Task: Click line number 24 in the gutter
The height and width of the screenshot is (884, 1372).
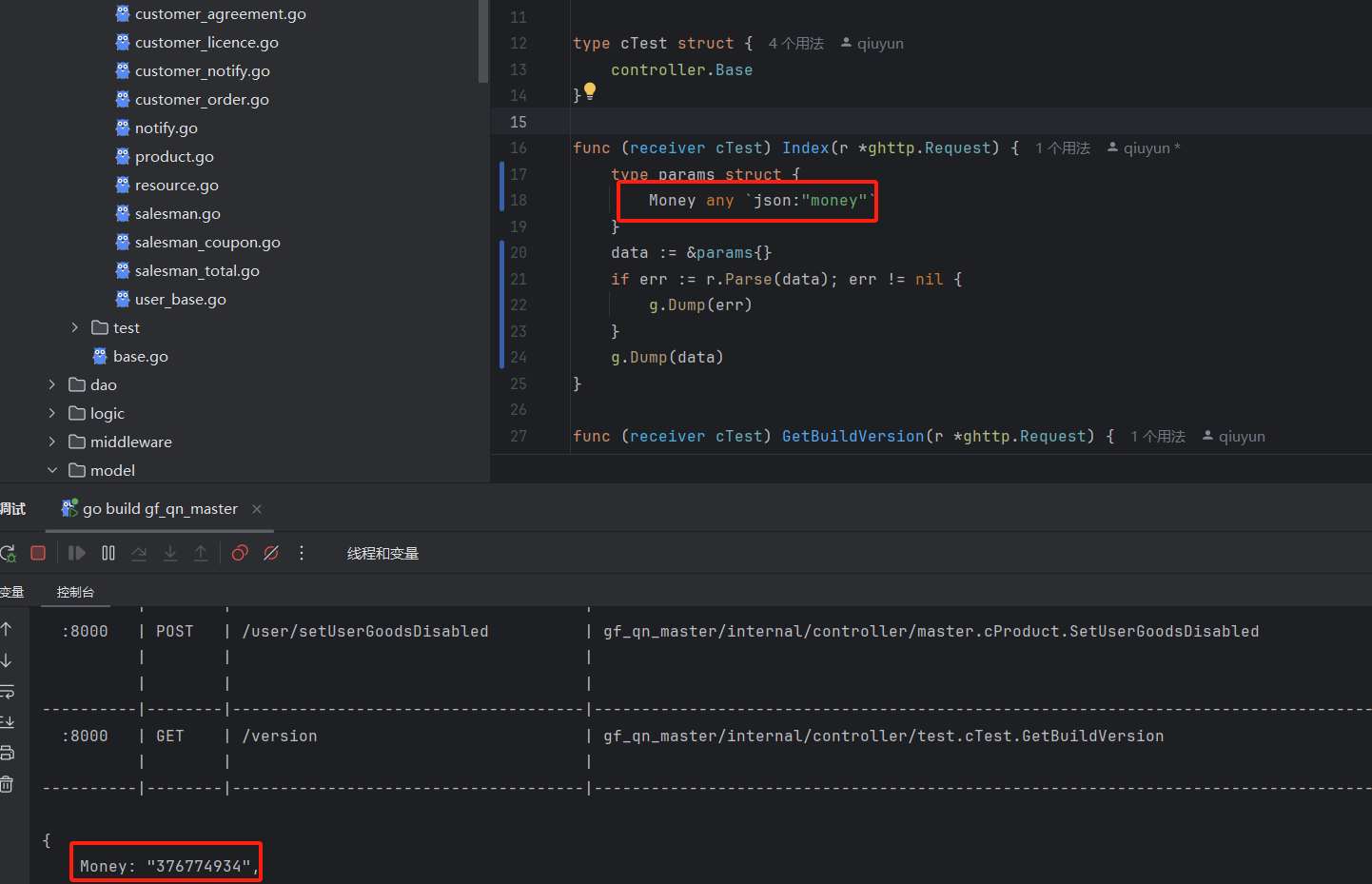Action: pos(519,357)
